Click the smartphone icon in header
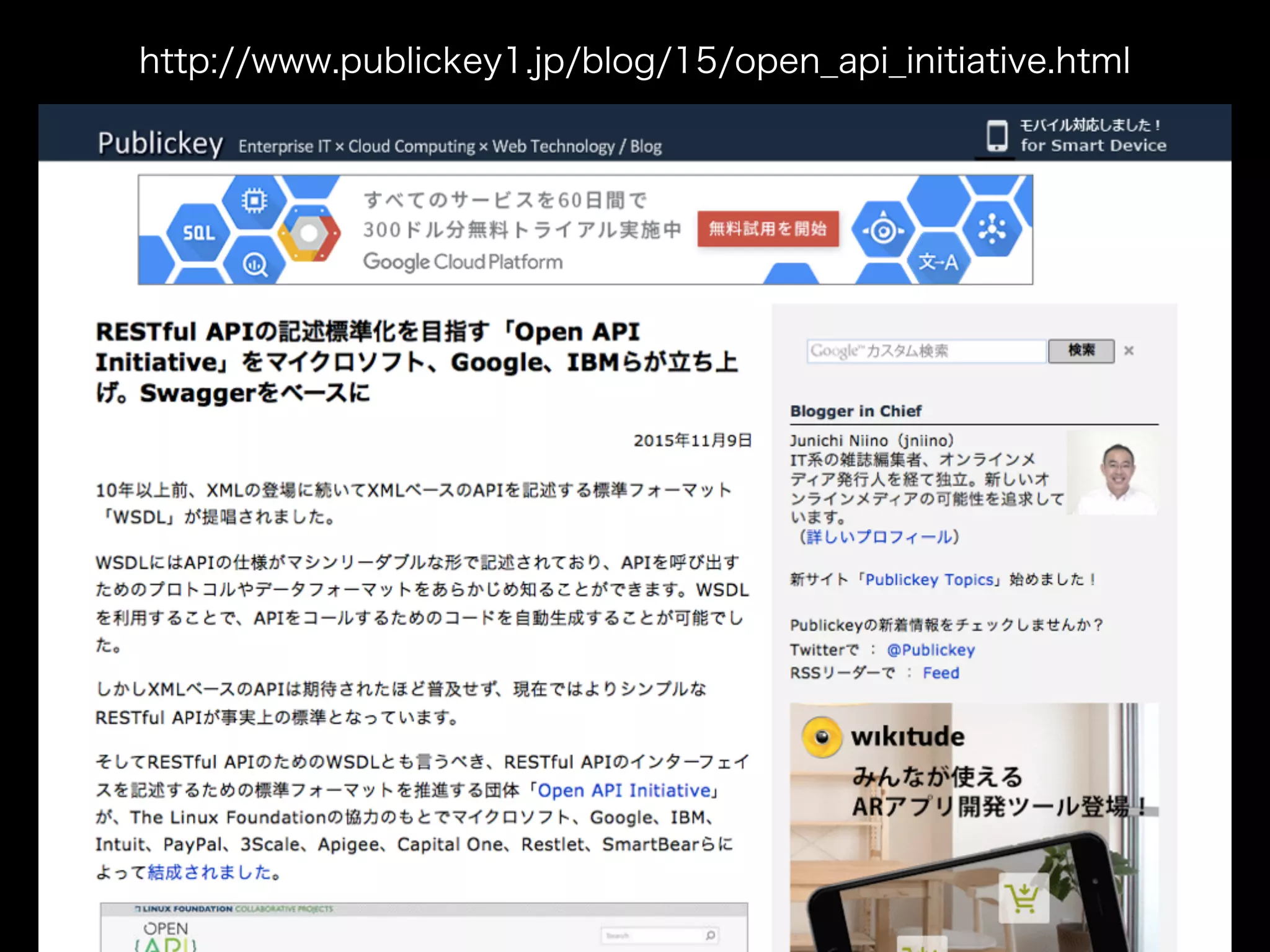The height and width of the screenshot is (952, 1270). (997, 136)
